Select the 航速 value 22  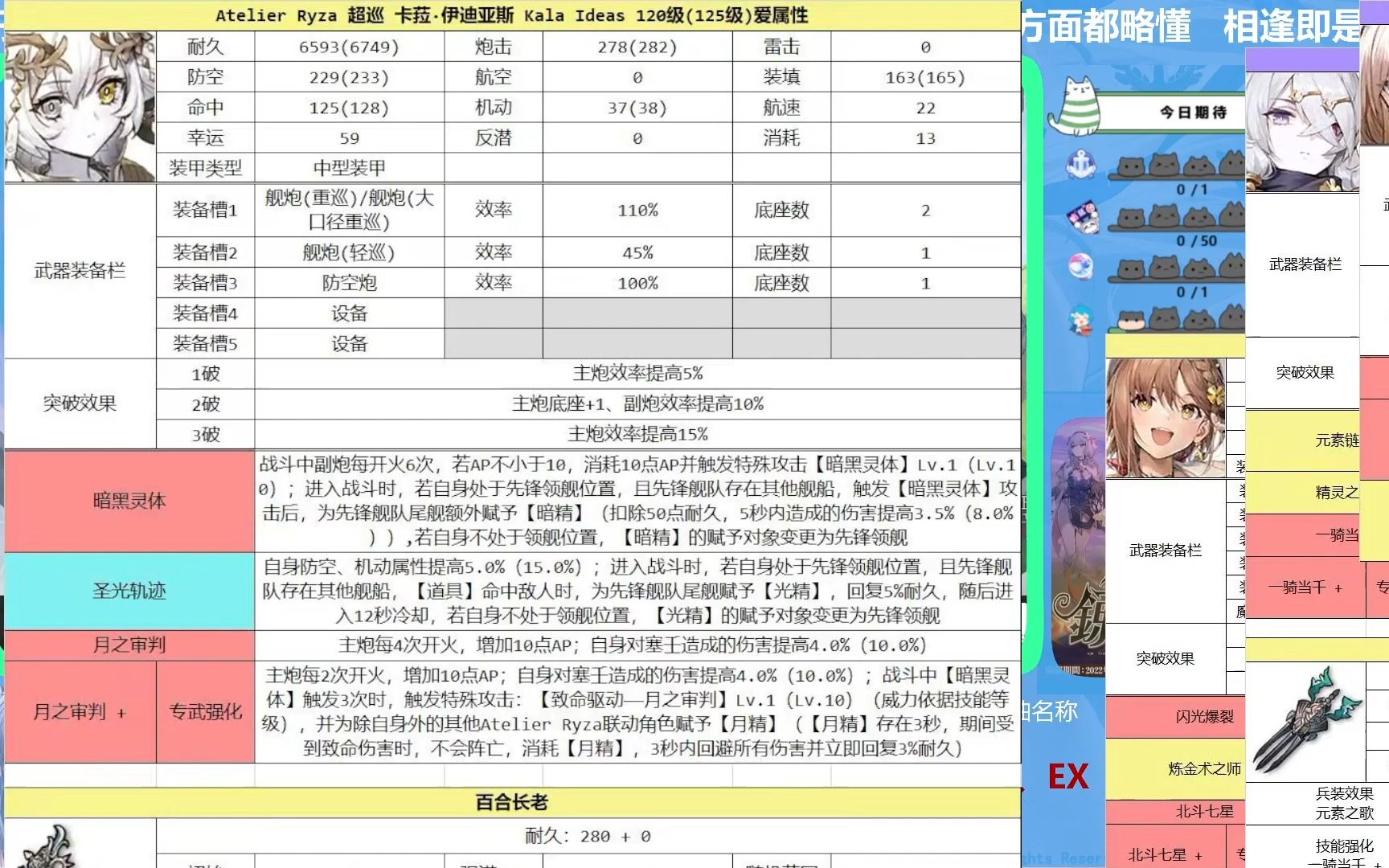925,108
